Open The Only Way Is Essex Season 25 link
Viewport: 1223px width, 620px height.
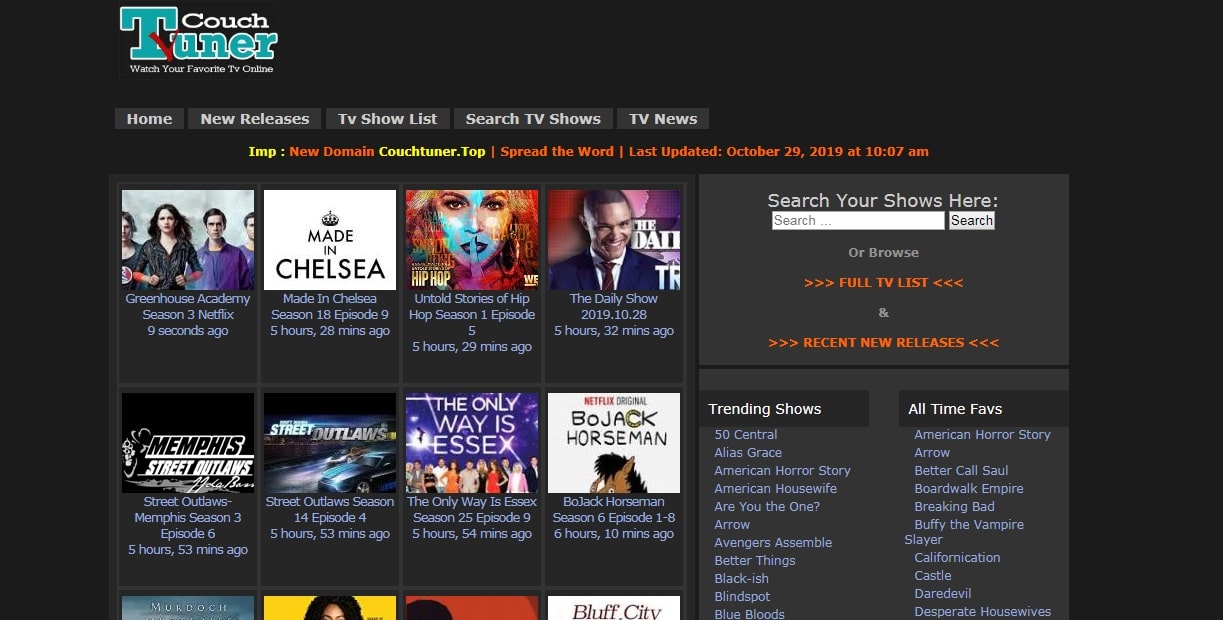(x=472, y=510)
